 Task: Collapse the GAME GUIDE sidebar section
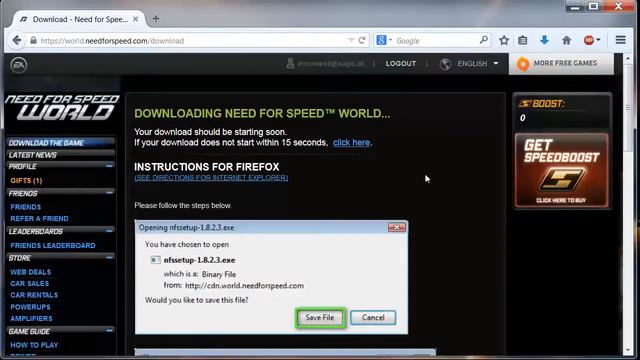coord(109,331)
